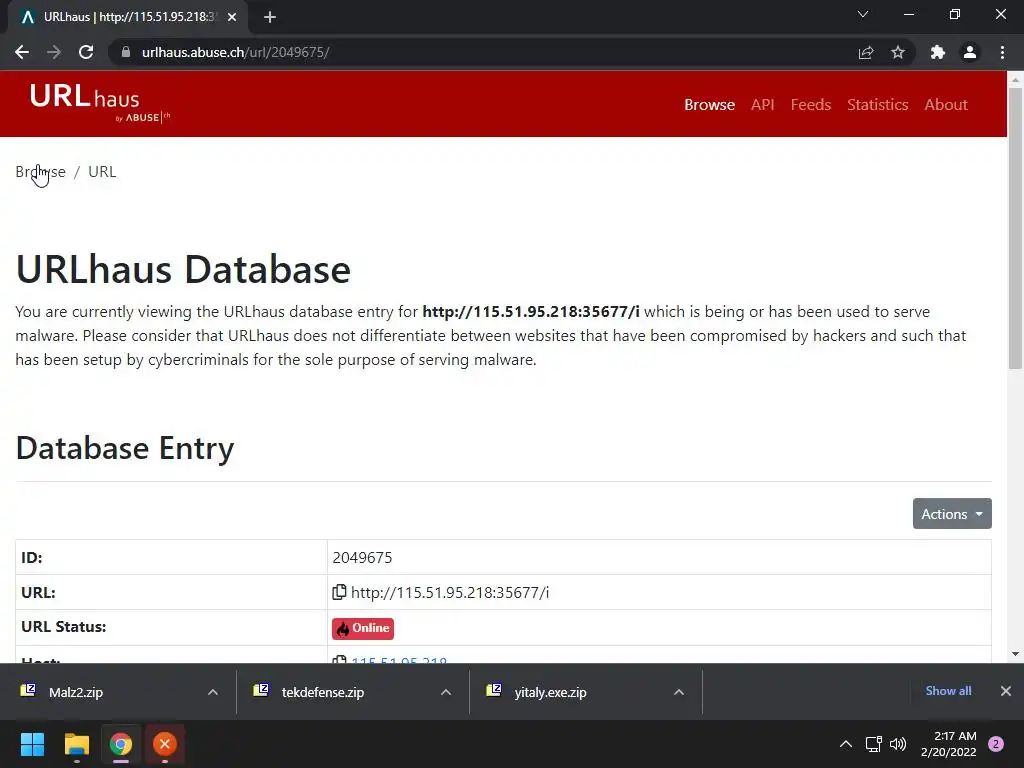Open File Explorer from the taskbar
This screenshot has height=768, width=1024.
tap(76, 744)
